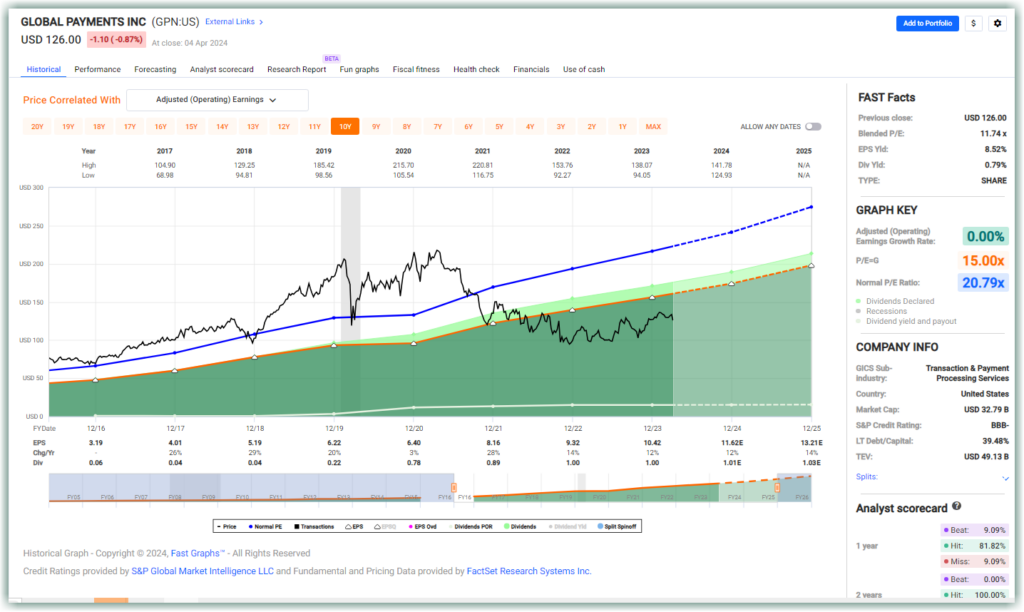The height and width of the screenshot is (612, 1024).
Task: Toggle the Split Spinoff legend item
Action: tap(620, 526)
